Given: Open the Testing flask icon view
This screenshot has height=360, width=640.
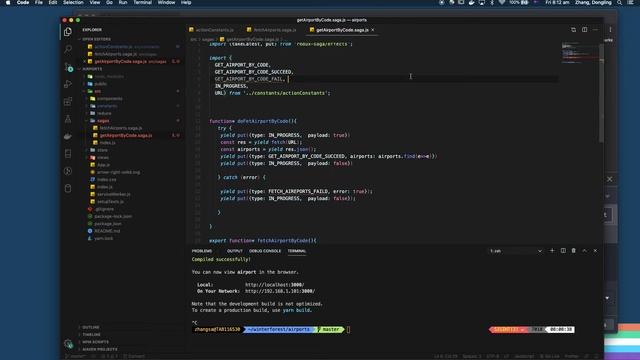Looking at the screenshot, I should pyautogui.click(x=68, y=119).
